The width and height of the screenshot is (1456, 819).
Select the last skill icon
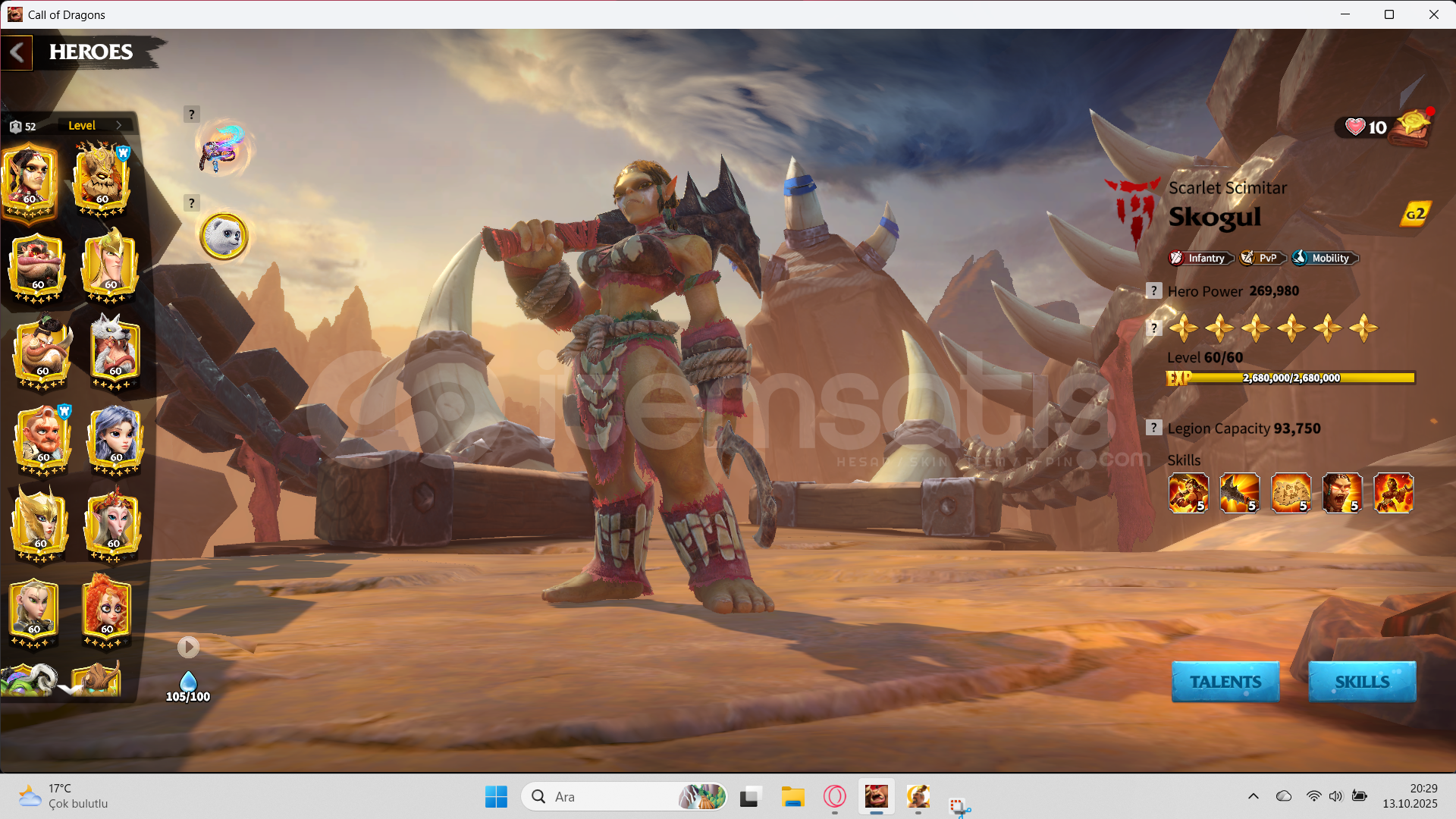[1393, 494]
